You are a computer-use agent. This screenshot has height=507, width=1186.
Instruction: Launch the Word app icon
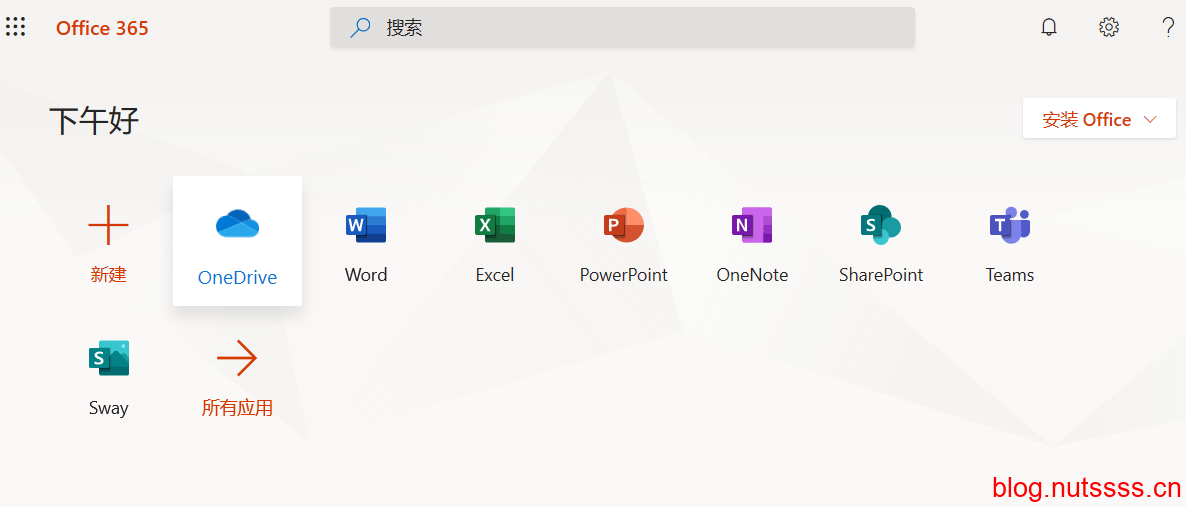tap(366, 225)
